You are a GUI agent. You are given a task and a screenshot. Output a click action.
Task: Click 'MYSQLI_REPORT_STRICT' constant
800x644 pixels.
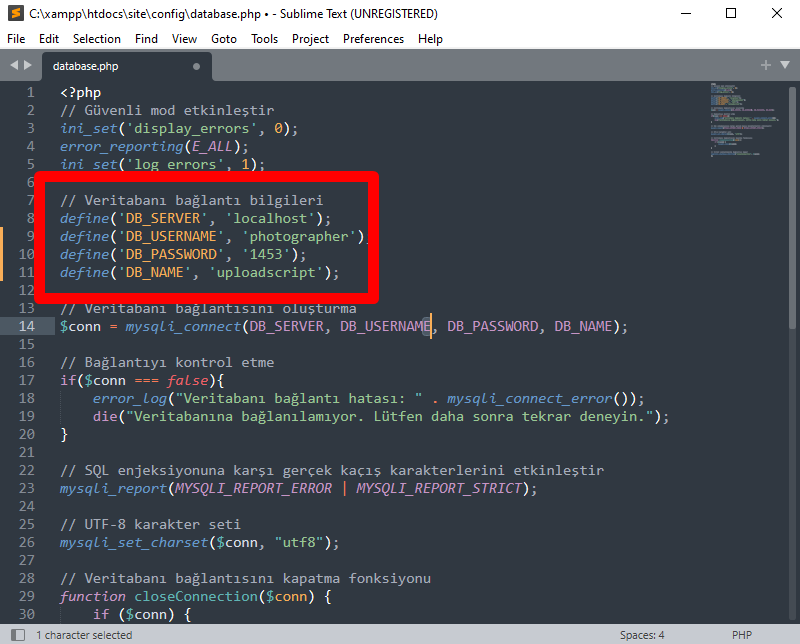[x=439, y=488]
